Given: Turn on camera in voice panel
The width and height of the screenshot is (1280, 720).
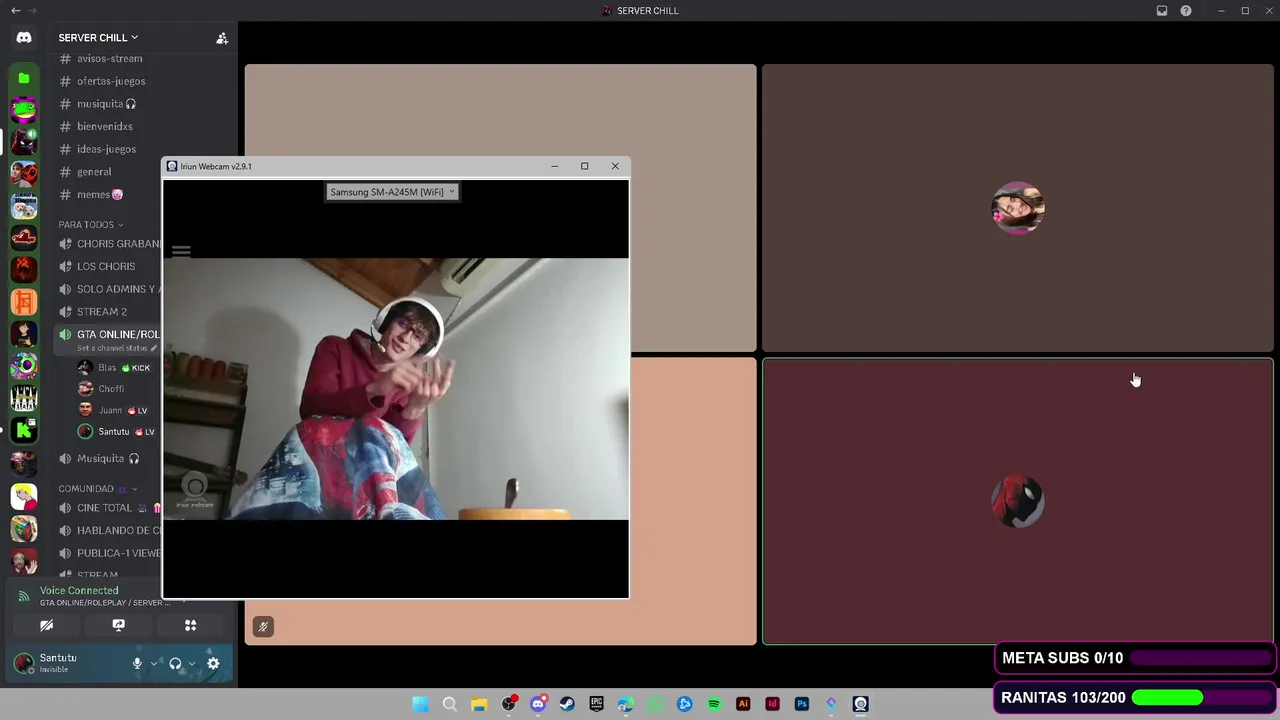Looking at the screenshot, I should point(46,626).
